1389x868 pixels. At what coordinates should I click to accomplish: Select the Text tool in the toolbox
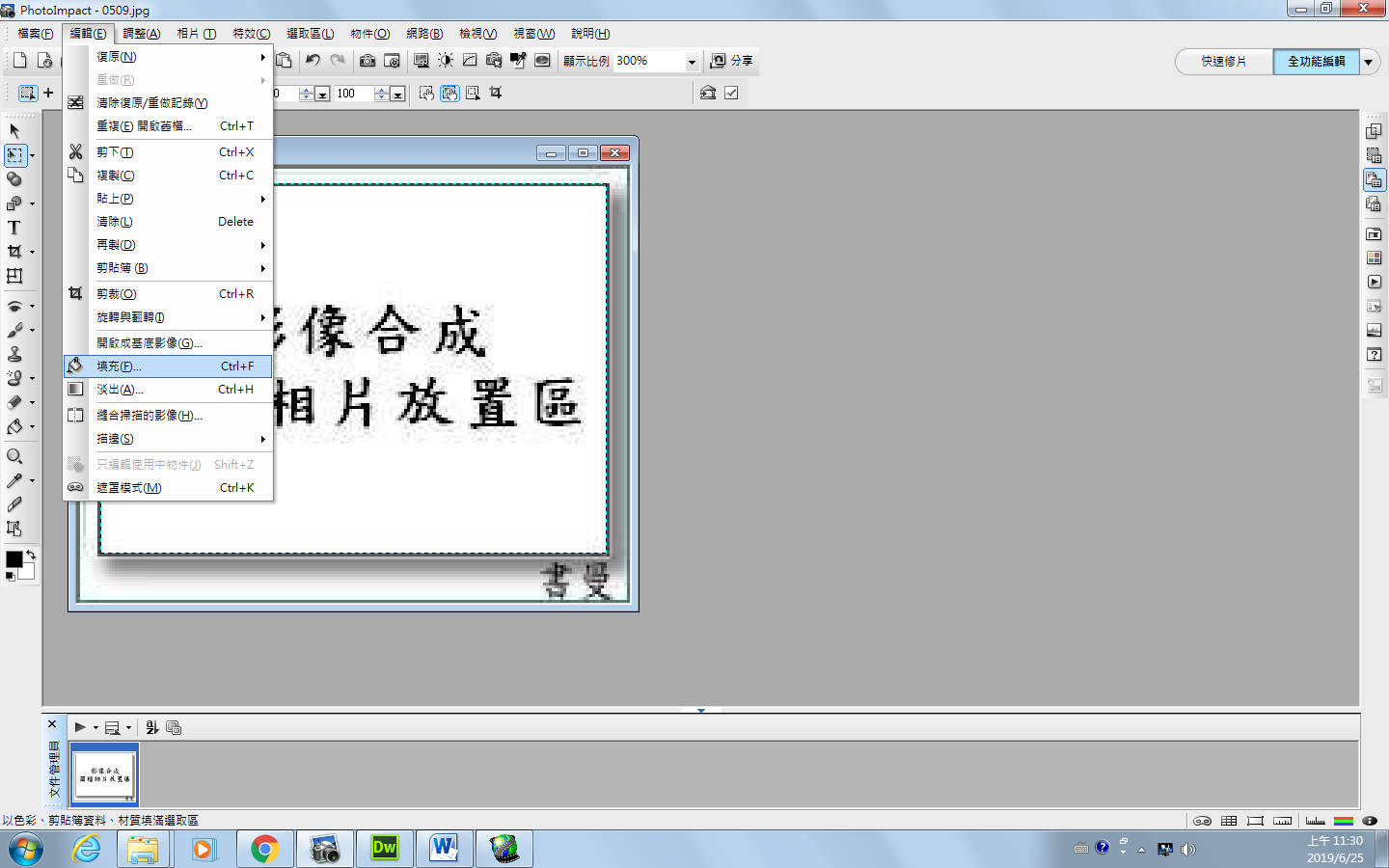point(14,228)
